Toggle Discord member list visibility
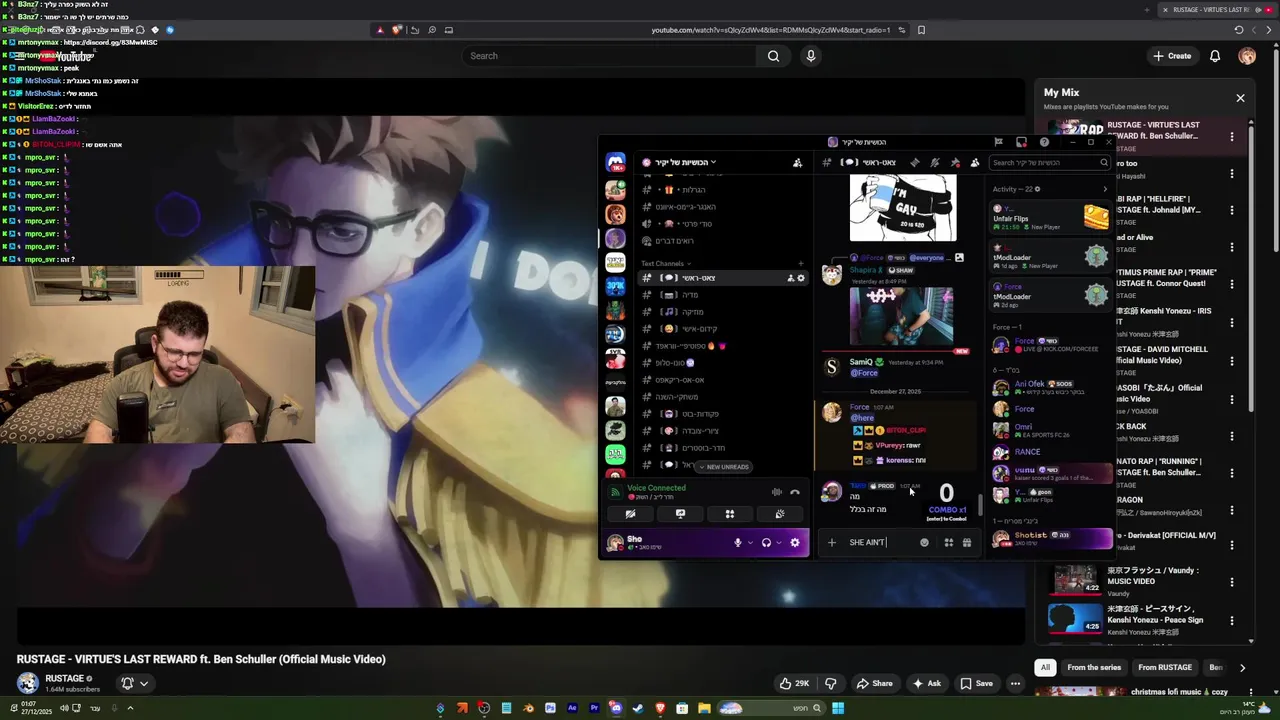The image size is (1280, 720). point(975,162)
